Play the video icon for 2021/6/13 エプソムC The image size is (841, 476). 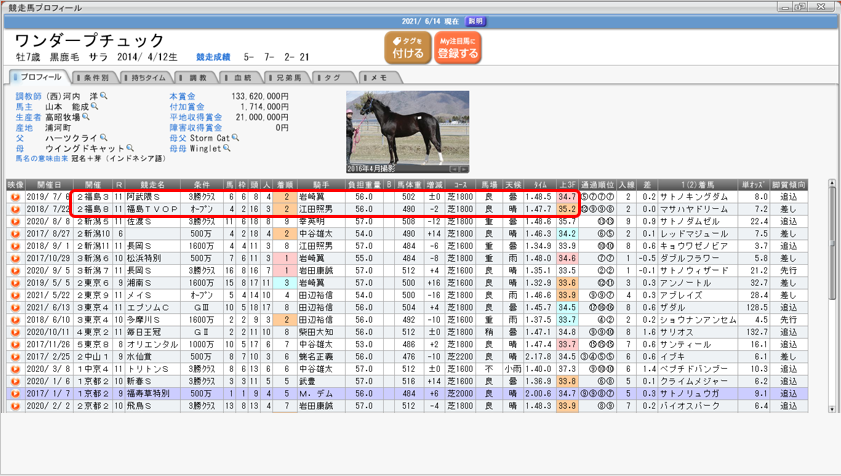coord(15,307)
